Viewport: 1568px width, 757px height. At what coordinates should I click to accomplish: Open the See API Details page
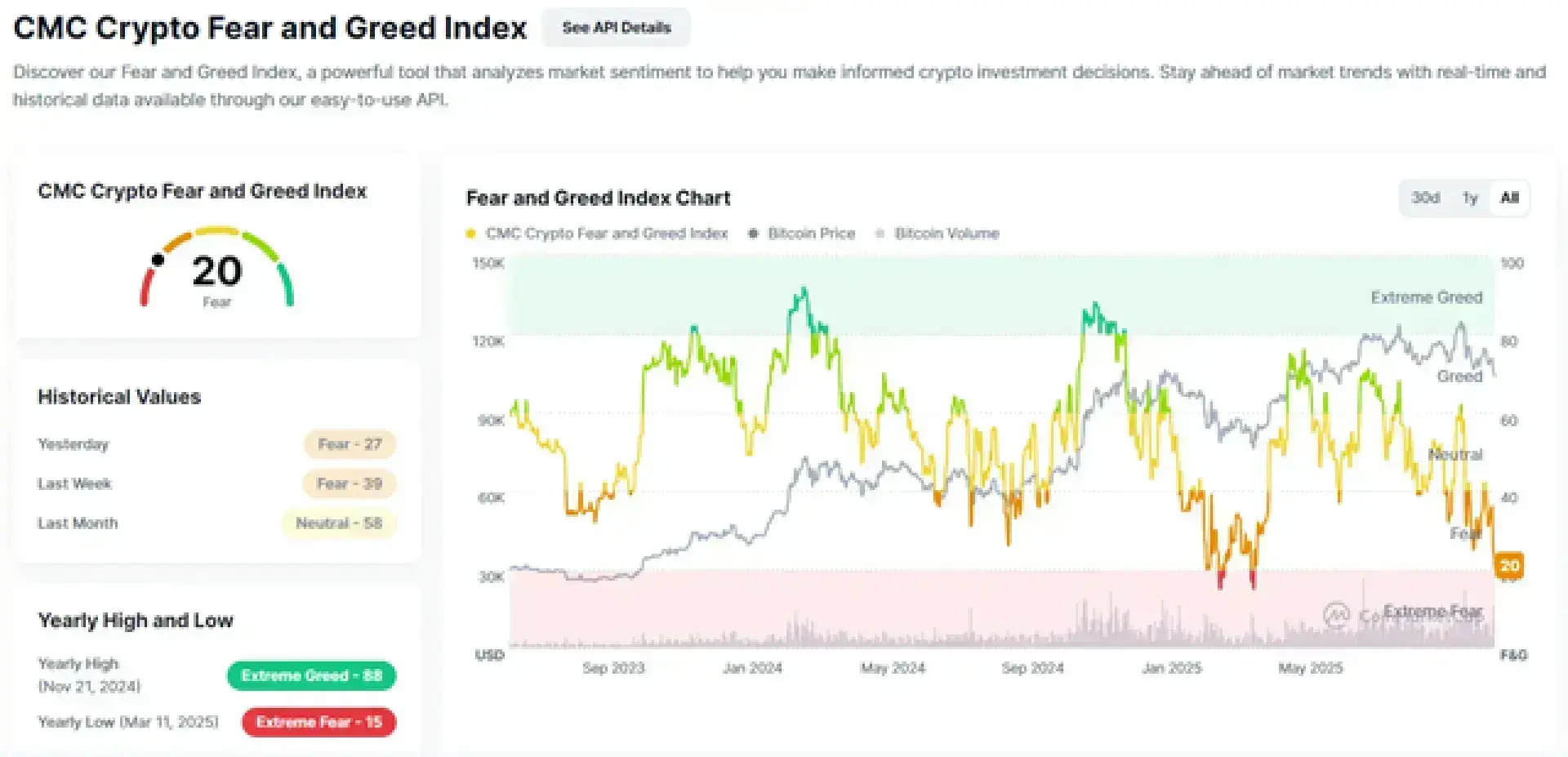coord(616,27)
